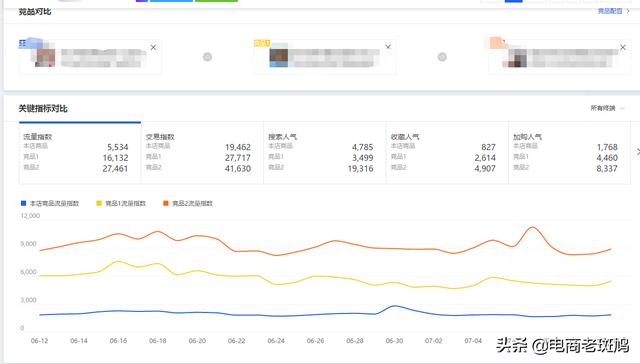Viewport: 640px width, 364px height.
Task: Click the 4,785 search popularity value
Action: coord(362,147)
